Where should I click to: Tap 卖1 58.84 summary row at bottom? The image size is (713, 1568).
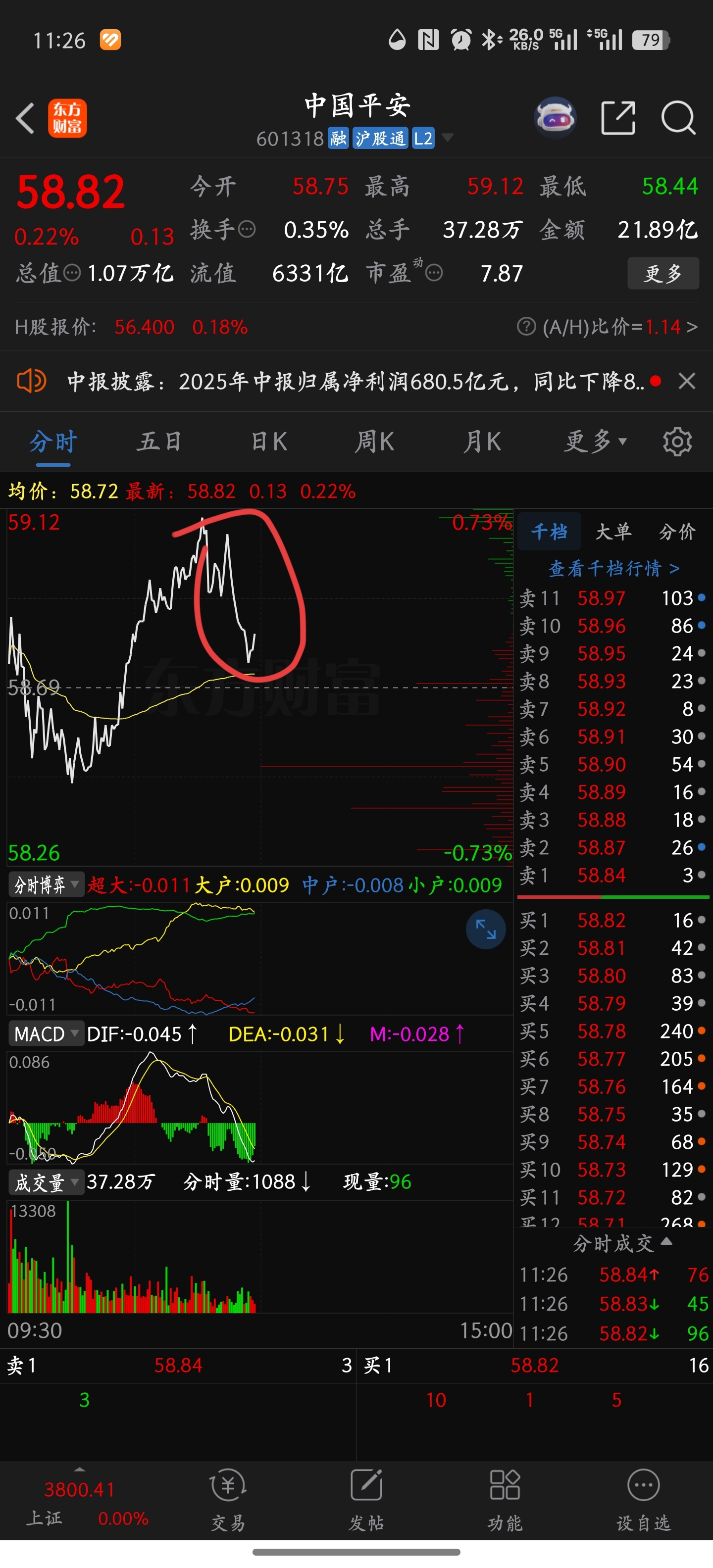pyautogui.click(x=178, y=1365)
